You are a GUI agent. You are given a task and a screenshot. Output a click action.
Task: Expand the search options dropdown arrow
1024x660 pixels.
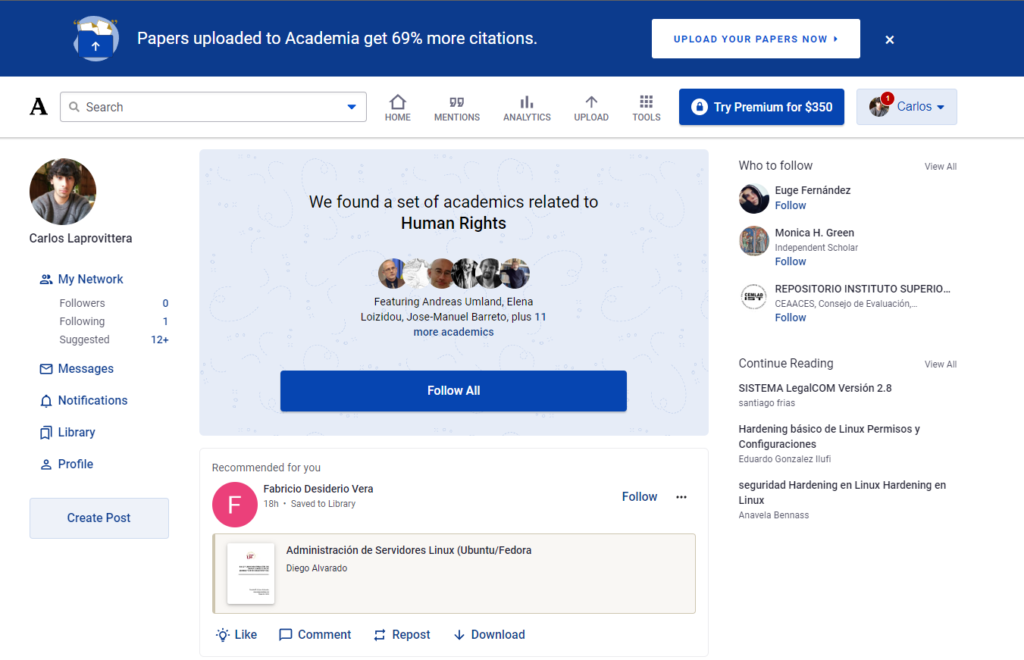[x=351, y=107]
